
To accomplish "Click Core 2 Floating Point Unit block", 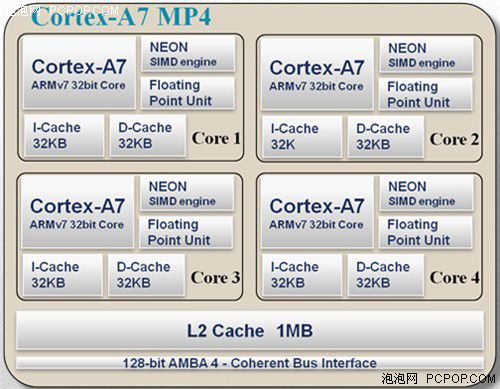I will (426, 94).
